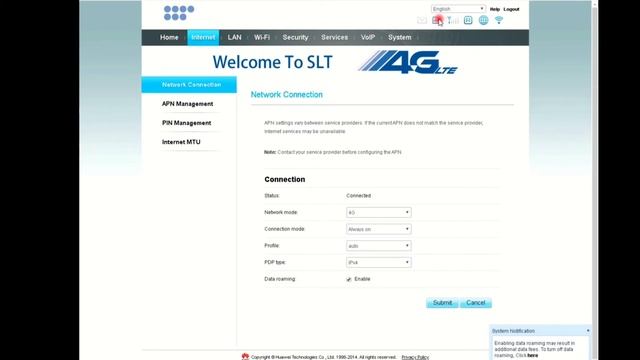Click the Huawei logo in the footer
This screenshot has height=360, width=640.
click(x=245, y=356)
